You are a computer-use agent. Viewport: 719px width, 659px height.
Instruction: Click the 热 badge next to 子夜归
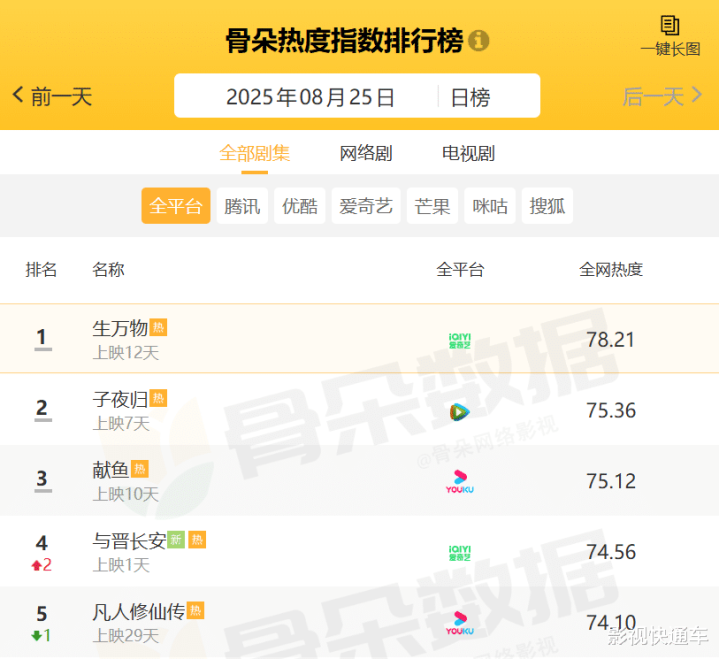point(158,398)
